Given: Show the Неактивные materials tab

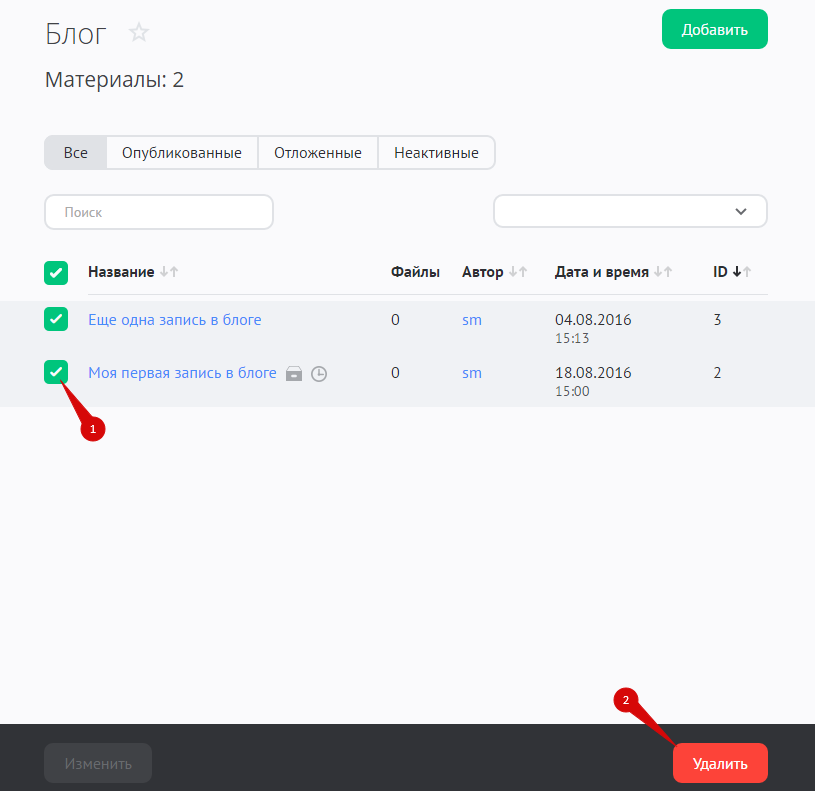Looking at the screenshot, I should click(436, 153).
